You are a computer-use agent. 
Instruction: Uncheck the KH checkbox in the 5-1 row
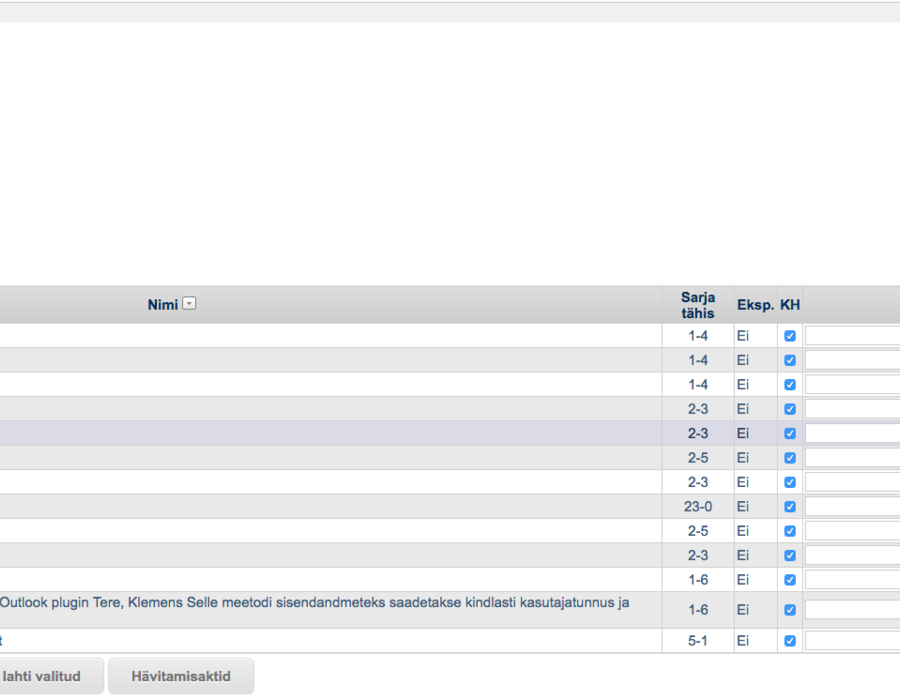(790, 640)
